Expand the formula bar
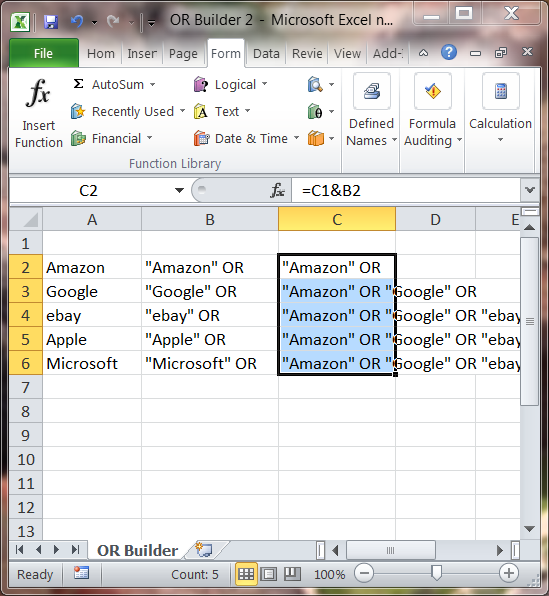The image size is (549, 596). 530,190
